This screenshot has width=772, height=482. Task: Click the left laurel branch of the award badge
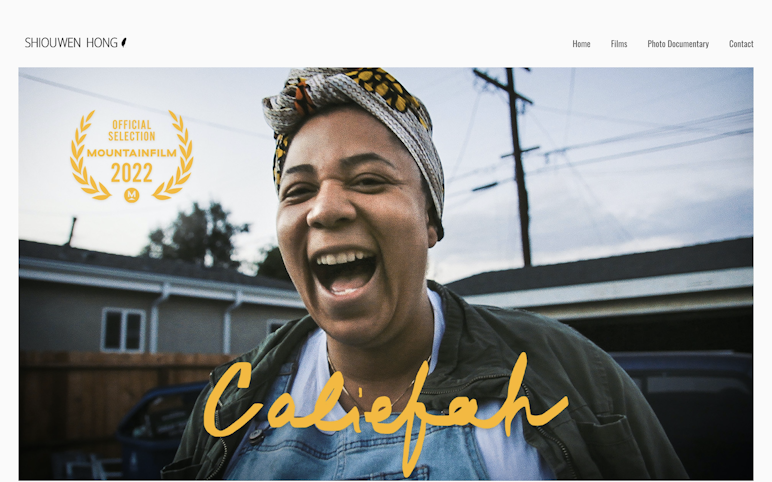coord(89,155)
